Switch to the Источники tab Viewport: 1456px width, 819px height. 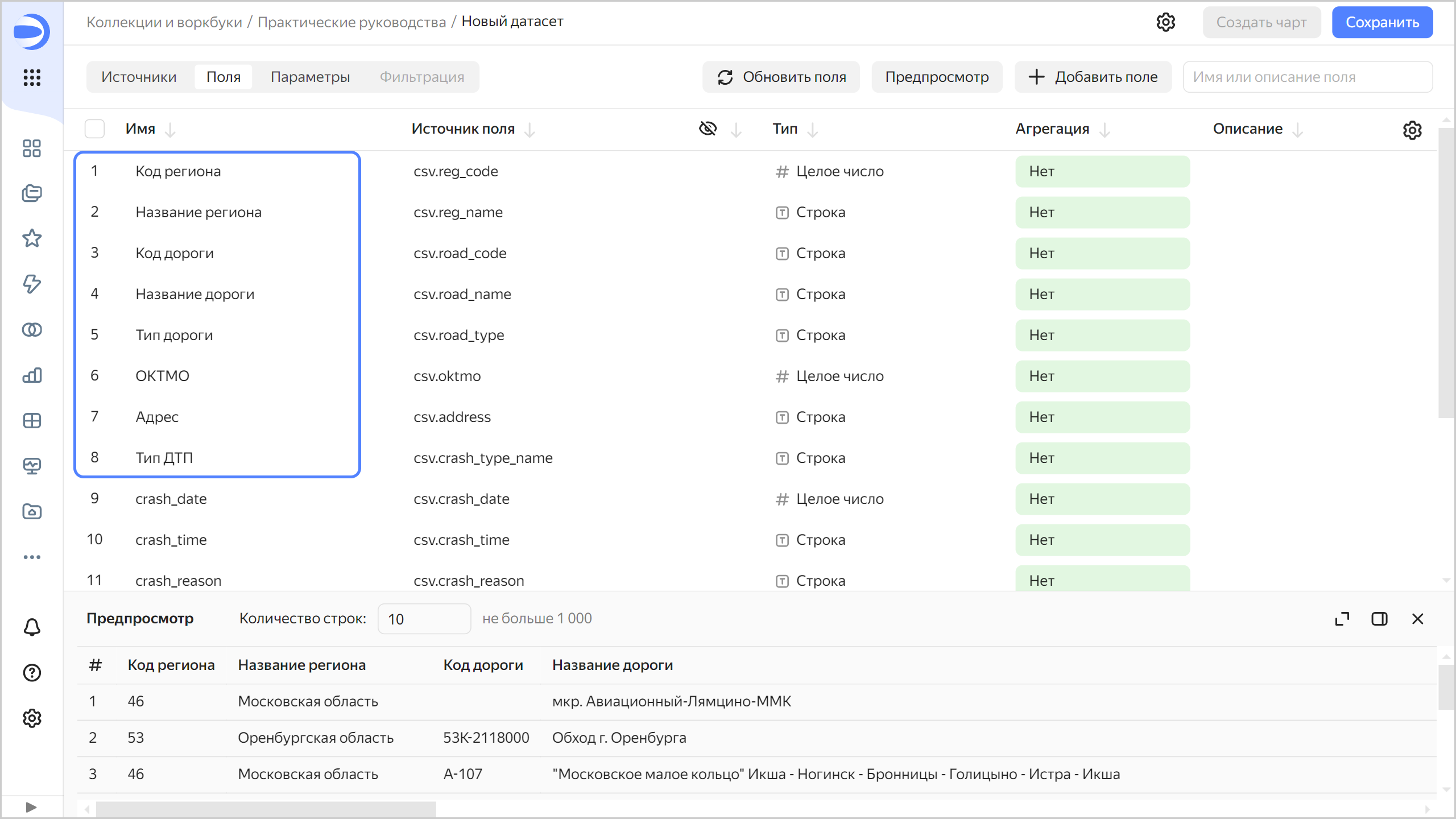click(139, 77)
